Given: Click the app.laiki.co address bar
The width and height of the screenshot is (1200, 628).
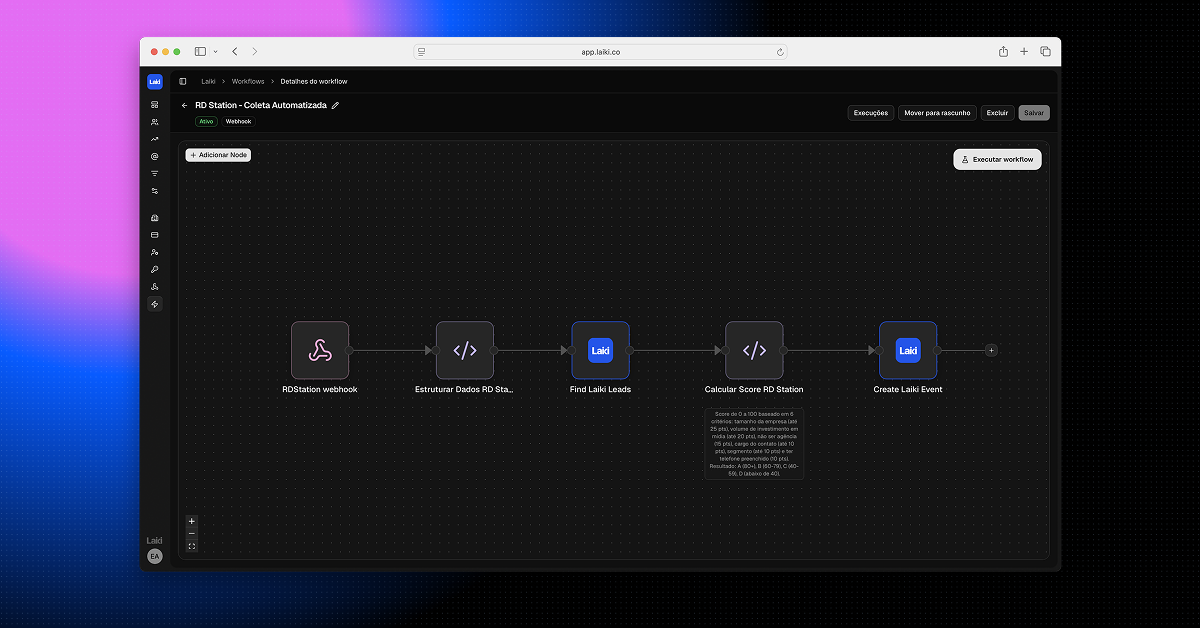Looking at the screenshot, I should [x=600, y=51].
